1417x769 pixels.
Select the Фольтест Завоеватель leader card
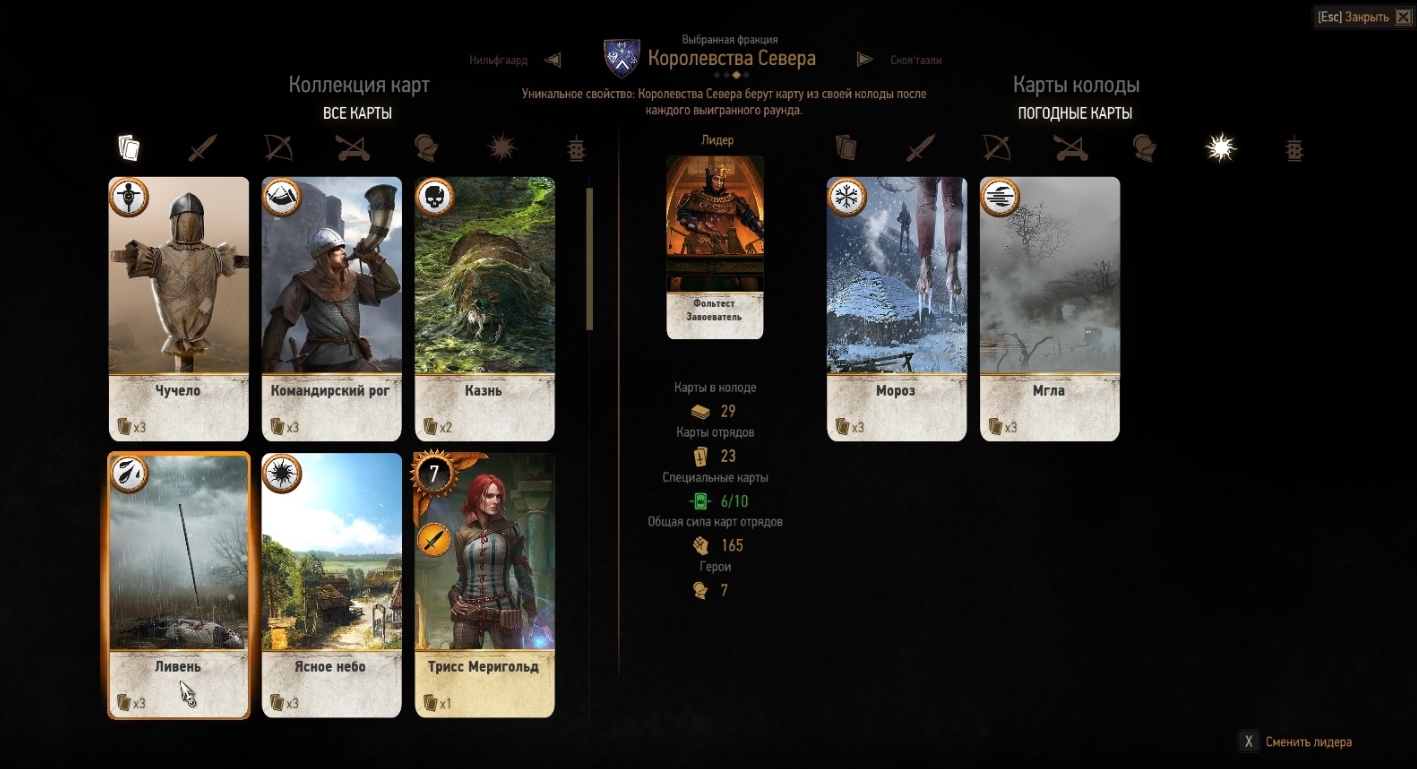[715, 247]
